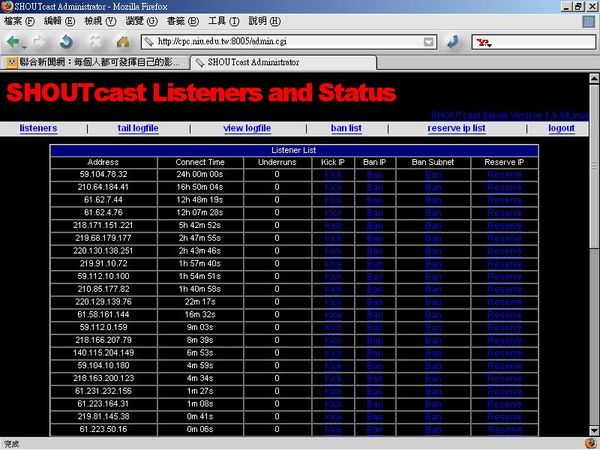Click the Stop loading icon
Viewport: 600px width, 450px height.
point(96,41)
